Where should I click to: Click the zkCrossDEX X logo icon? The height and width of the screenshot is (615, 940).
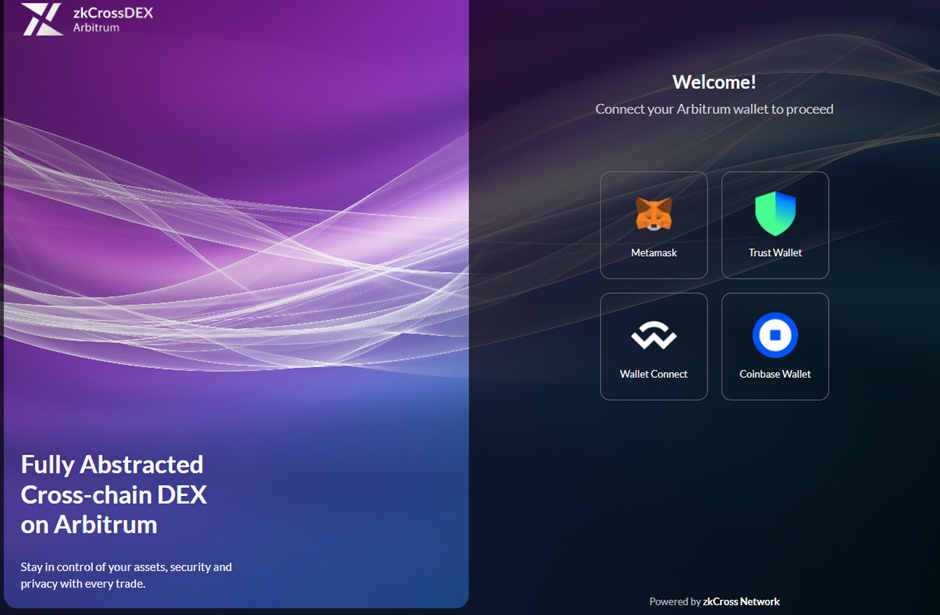[42, 19]
